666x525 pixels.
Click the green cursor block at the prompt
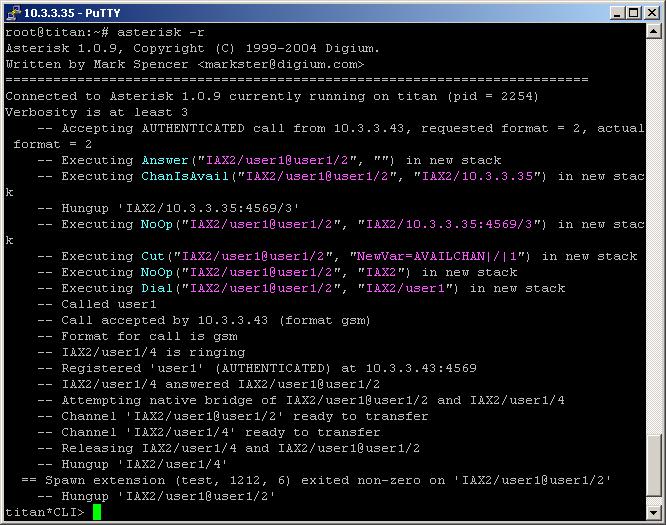click(x=97, y=512)
